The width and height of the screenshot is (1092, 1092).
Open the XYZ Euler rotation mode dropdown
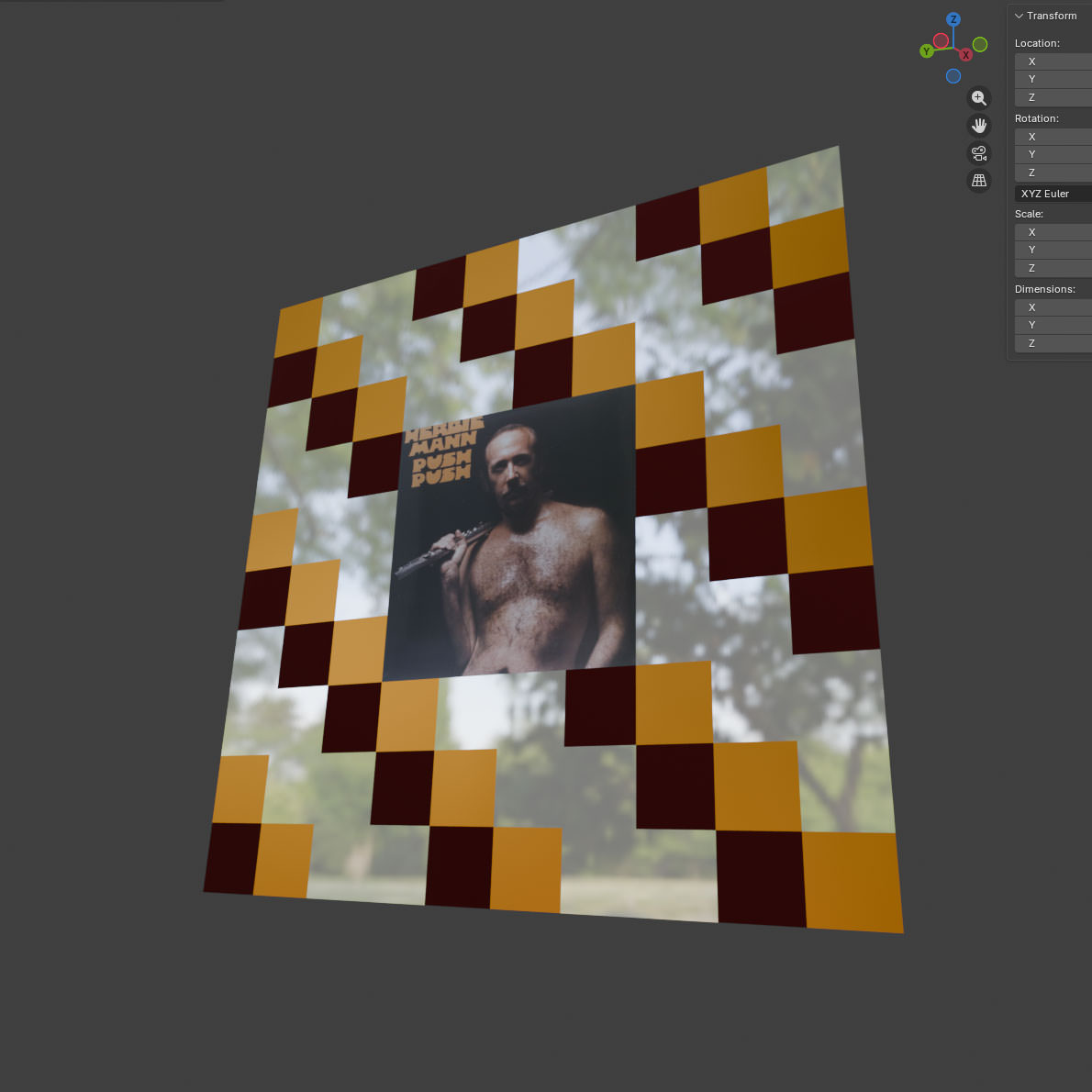(x=1053, y=194)
